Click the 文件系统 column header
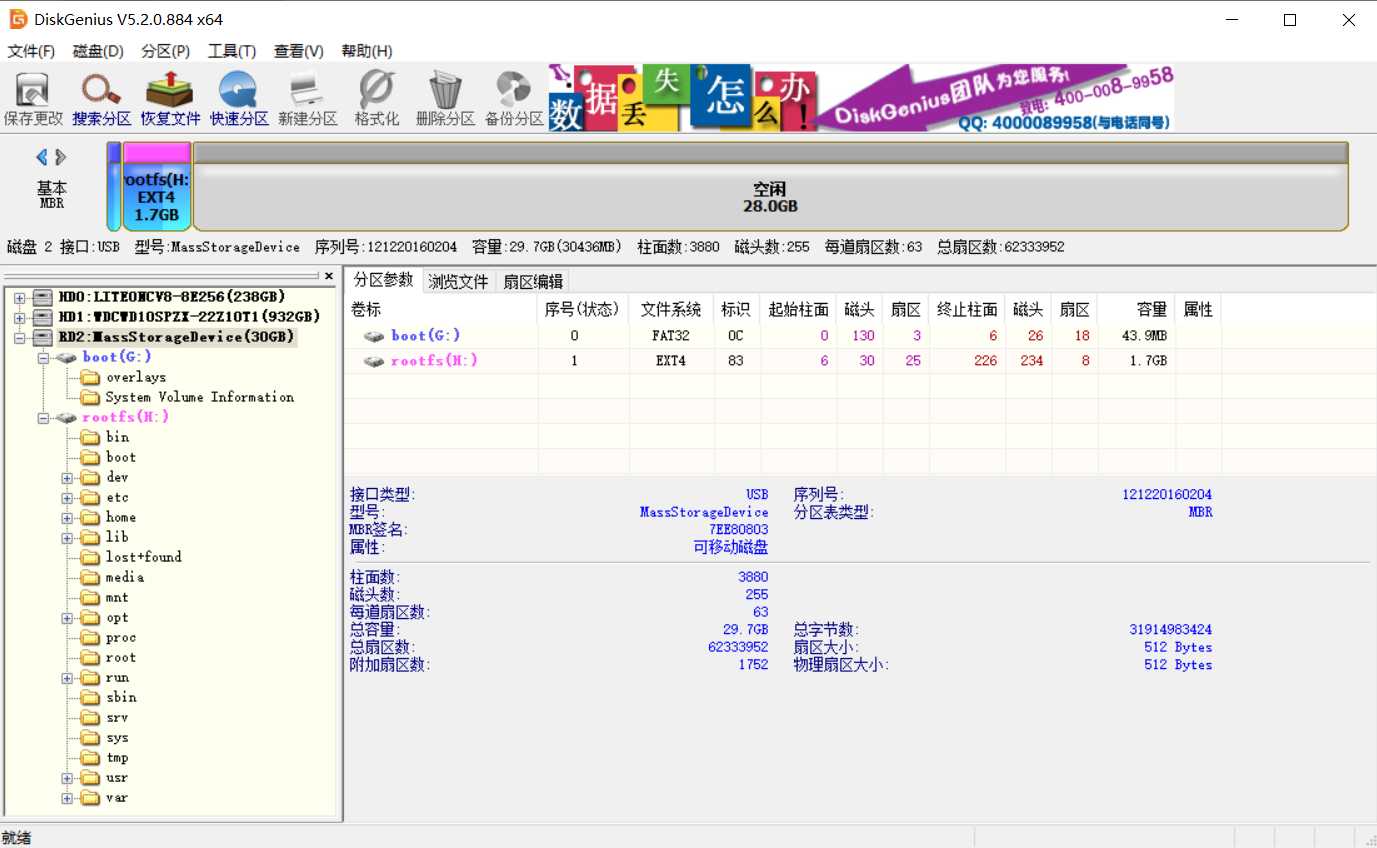The image size is (1377, 848). 671,310
